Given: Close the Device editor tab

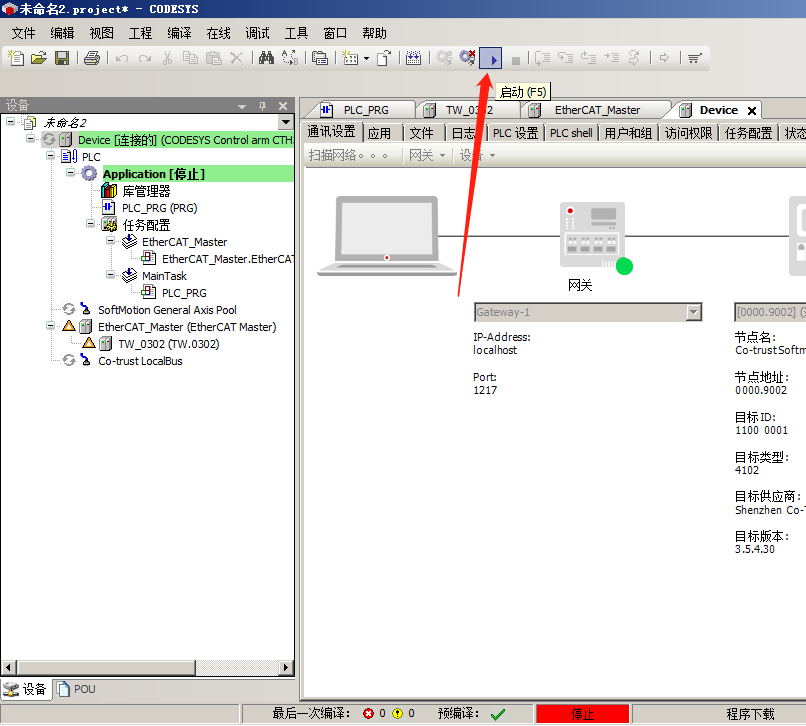Looking at the screenshot, I should (x=752, y=111).
